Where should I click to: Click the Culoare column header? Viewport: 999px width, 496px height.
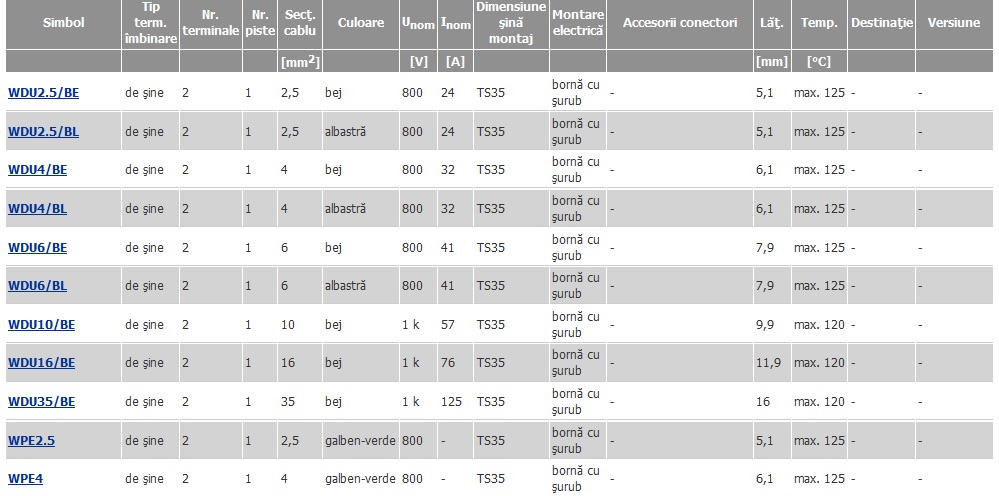pyautogui.click(x=361, y=24)
